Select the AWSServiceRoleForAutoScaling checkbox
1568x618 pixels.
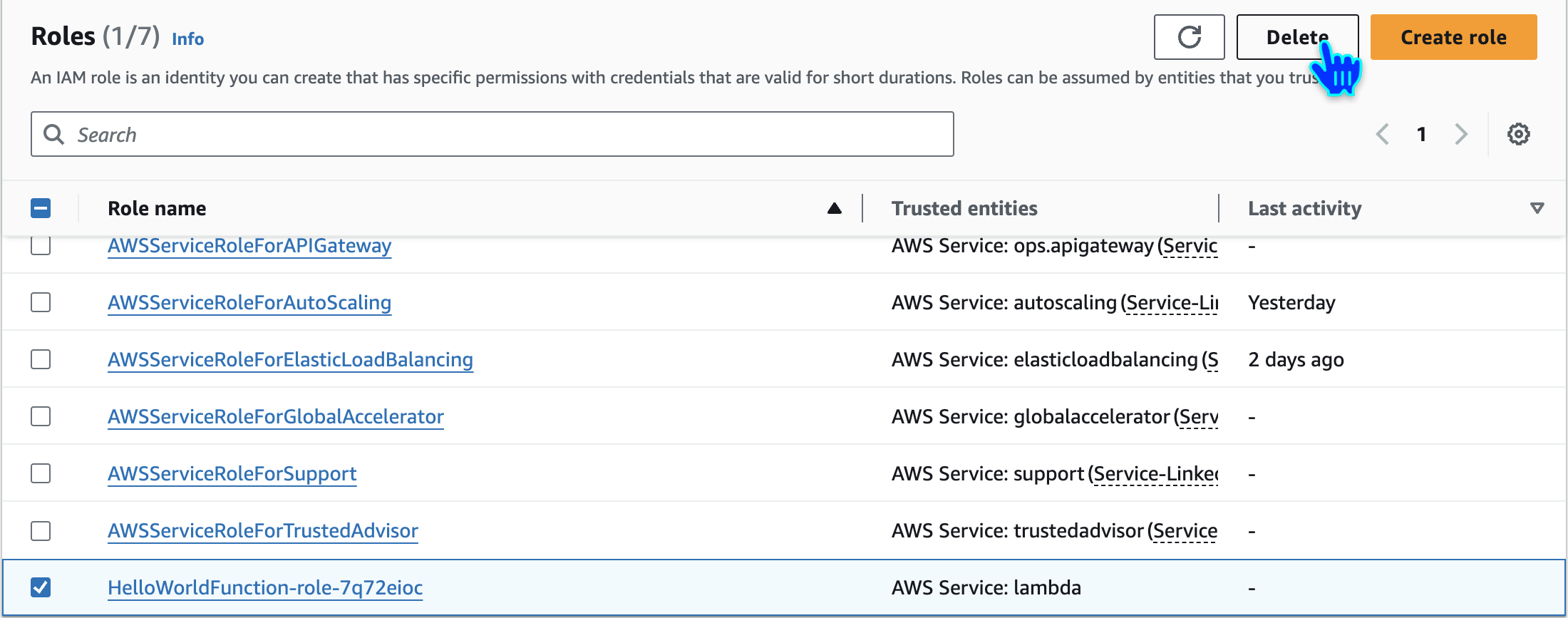41,302
